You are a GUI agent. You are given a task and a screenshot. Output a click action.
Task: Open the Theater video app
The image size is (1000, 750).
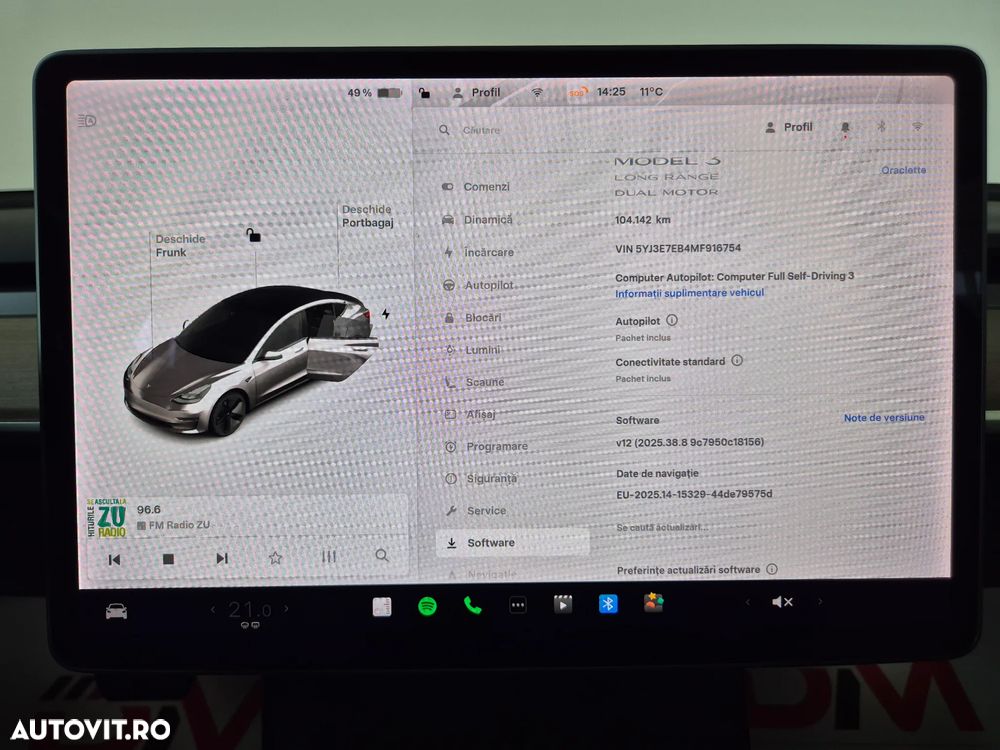(562, 603)
